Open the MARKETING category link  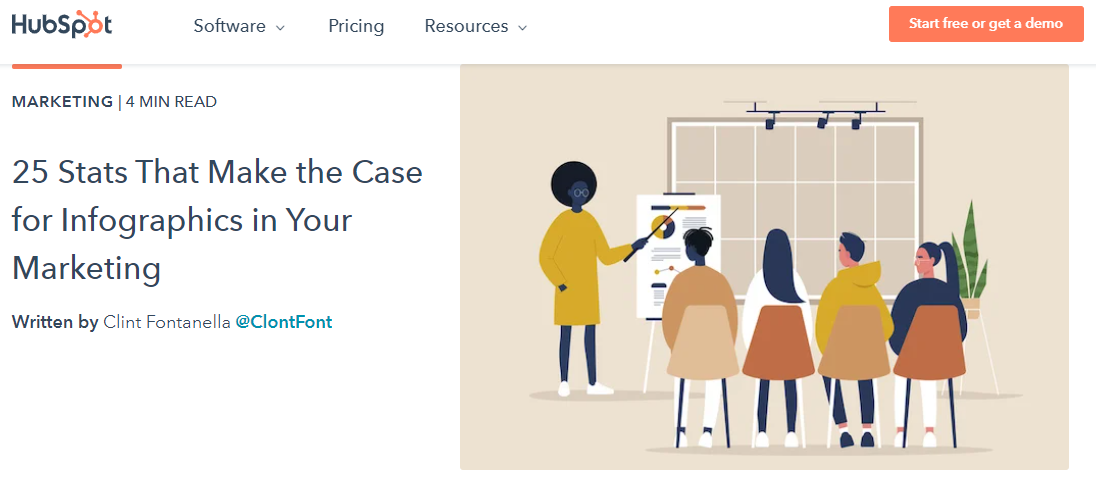pyautogui.click(x=62, y=101)
